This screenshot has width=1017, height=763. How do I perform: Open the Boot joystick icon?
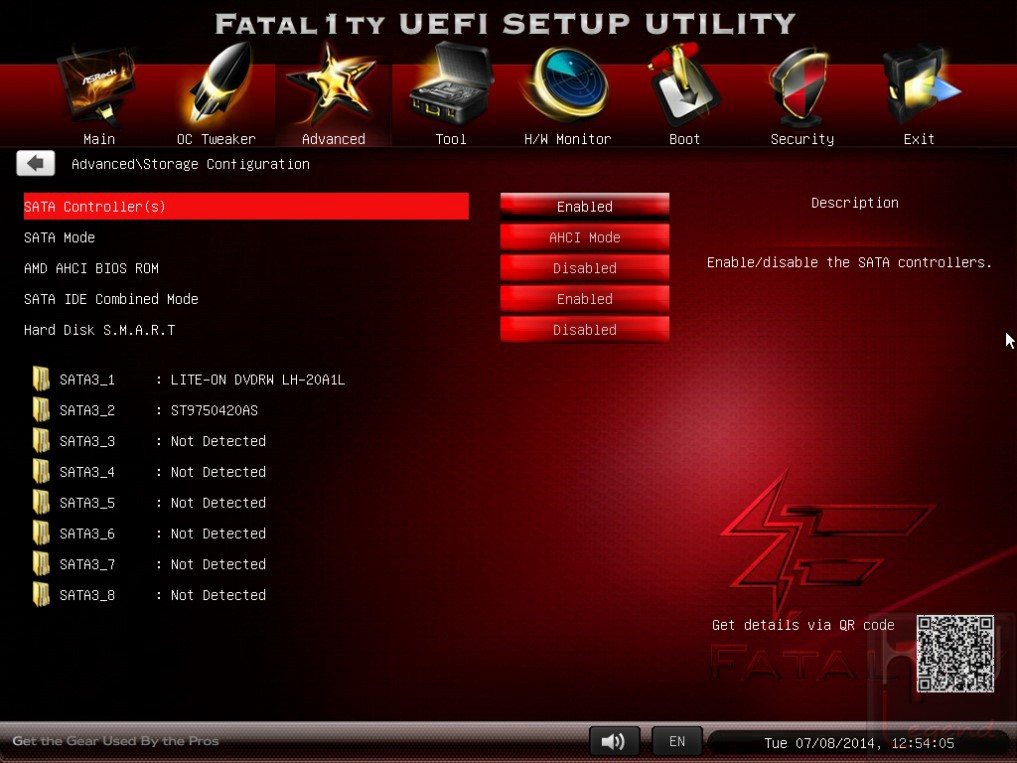pos(684,84)
